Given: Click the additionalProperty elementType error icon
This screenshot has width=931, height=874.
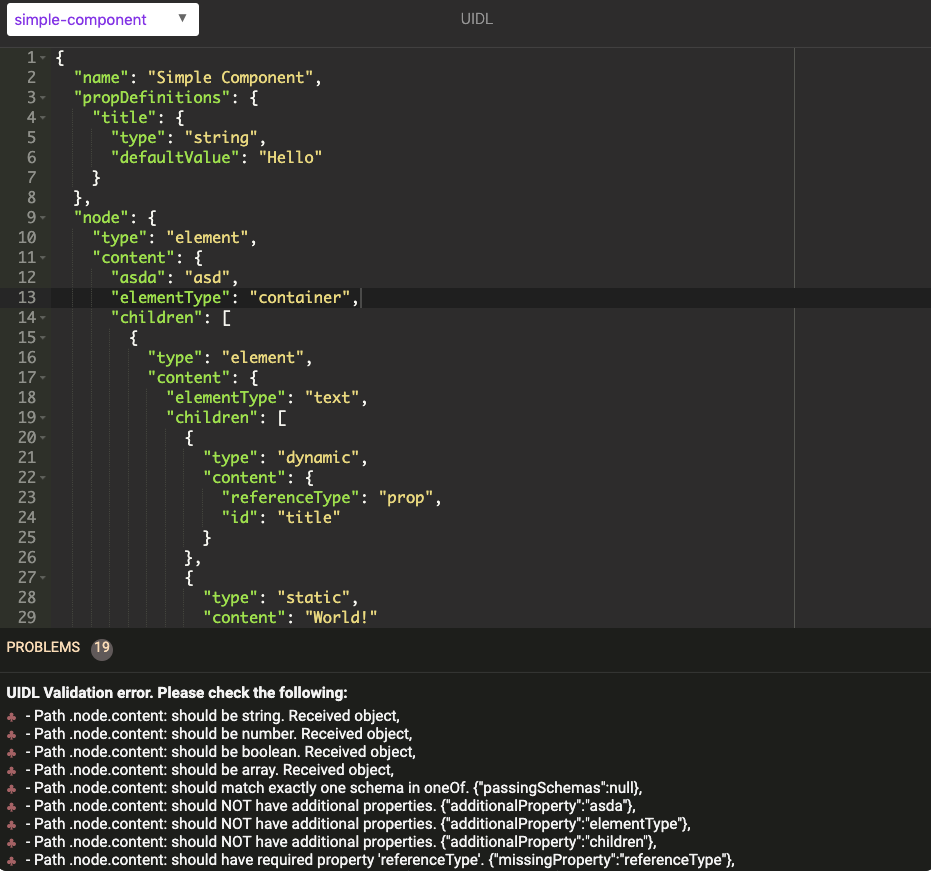Looking at the screenshot, I should click(x=11, y=825).
